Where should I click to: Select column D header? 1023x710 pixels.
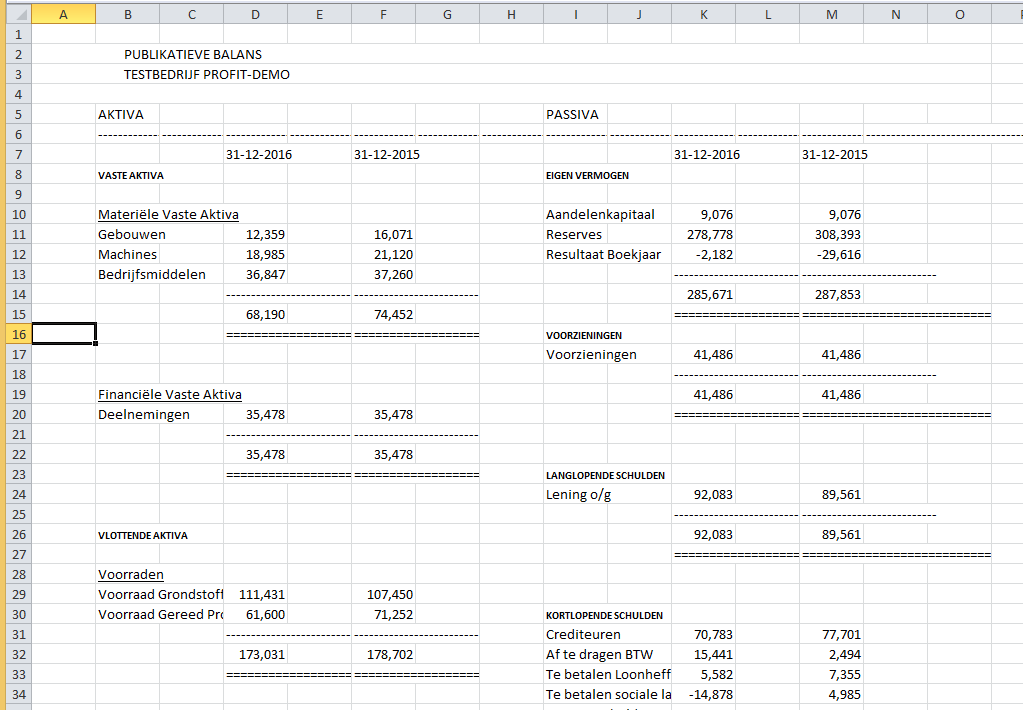tap(255, 14)
